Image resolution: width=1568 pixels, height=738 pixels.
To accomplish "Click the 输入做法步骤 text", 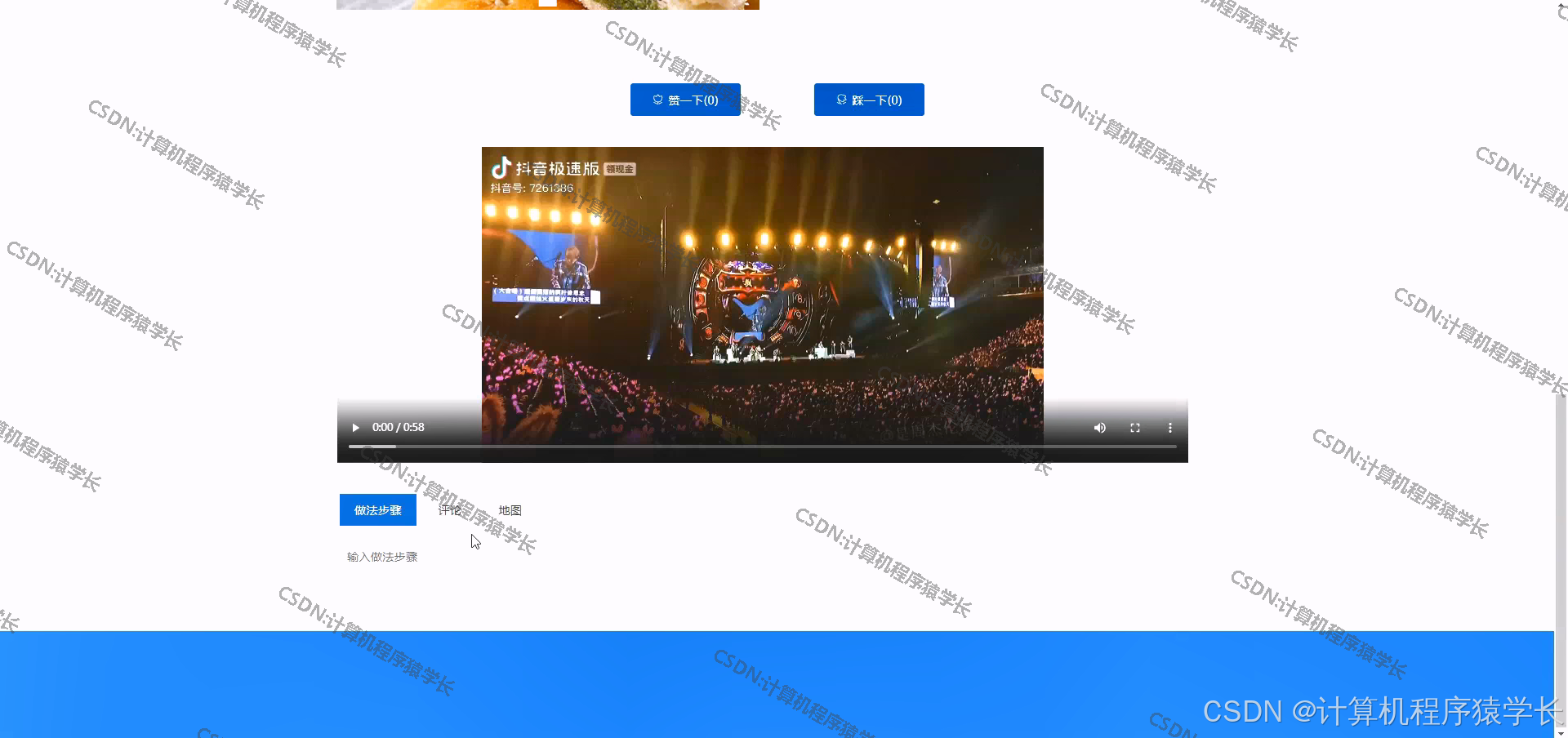I will click(382, 557).
